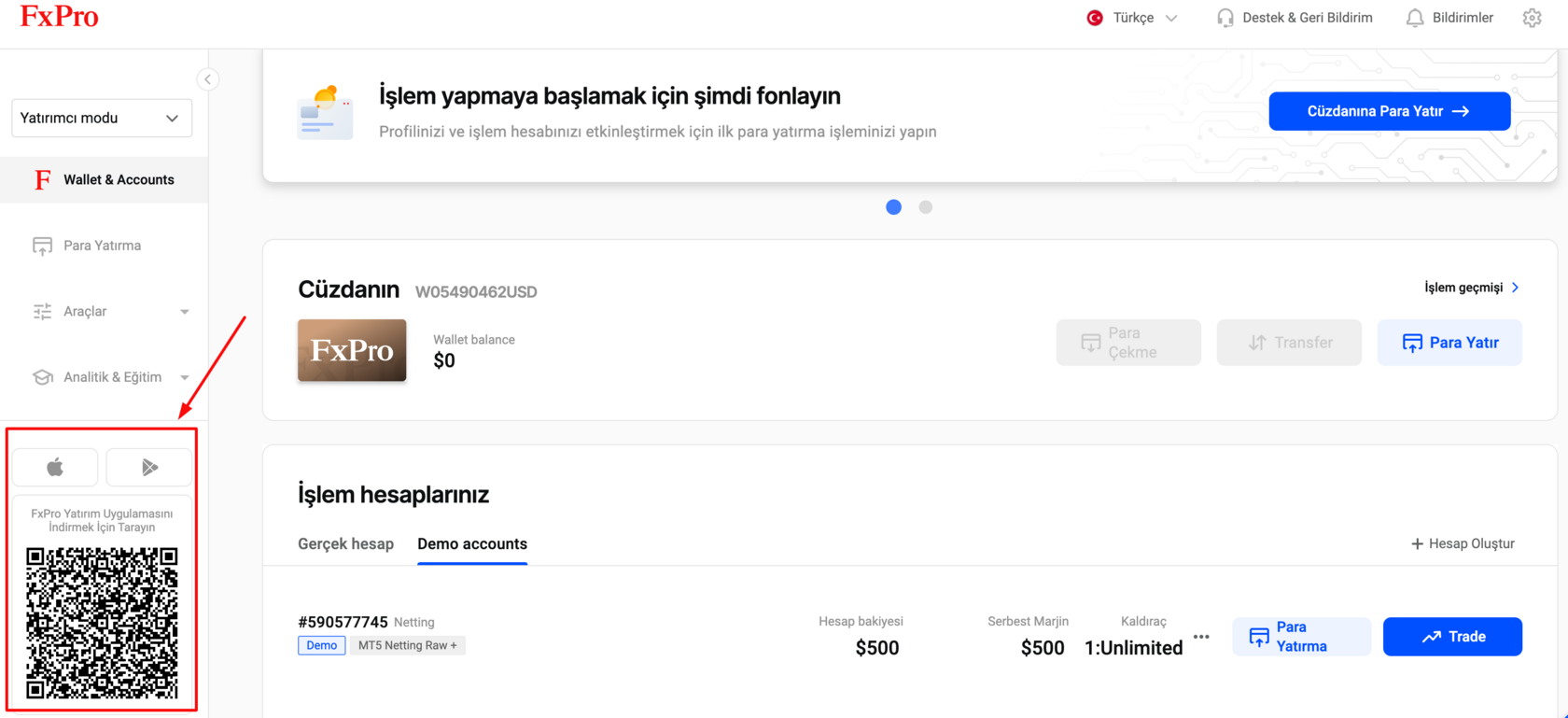
Task: Open the İşlem geçmişi link
Action: [x=1472, y=288]
